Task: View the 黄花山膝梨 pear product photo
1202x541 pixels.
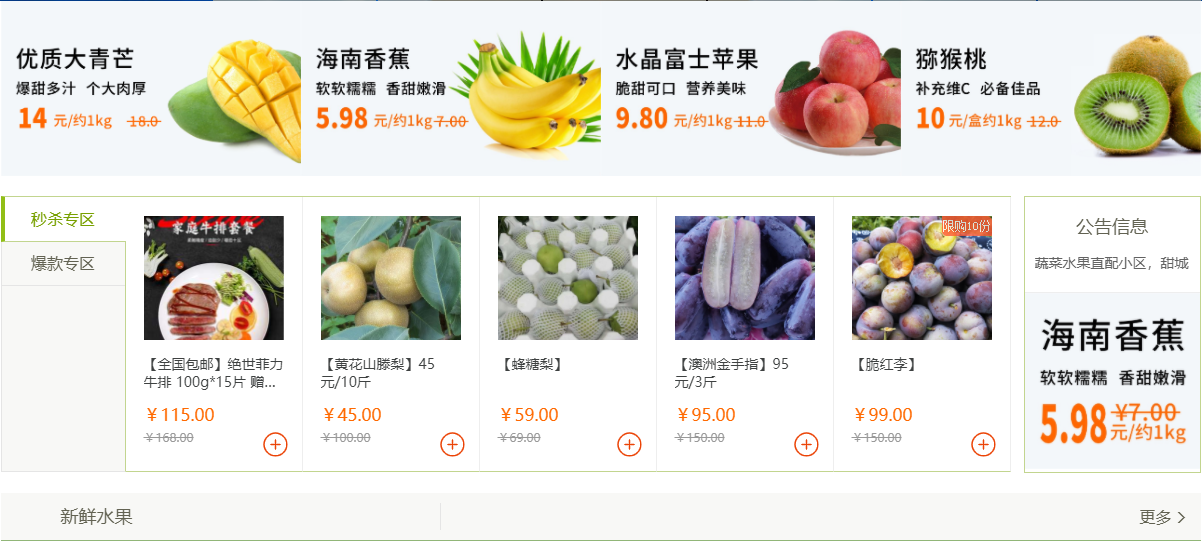Action: (391, 278)
